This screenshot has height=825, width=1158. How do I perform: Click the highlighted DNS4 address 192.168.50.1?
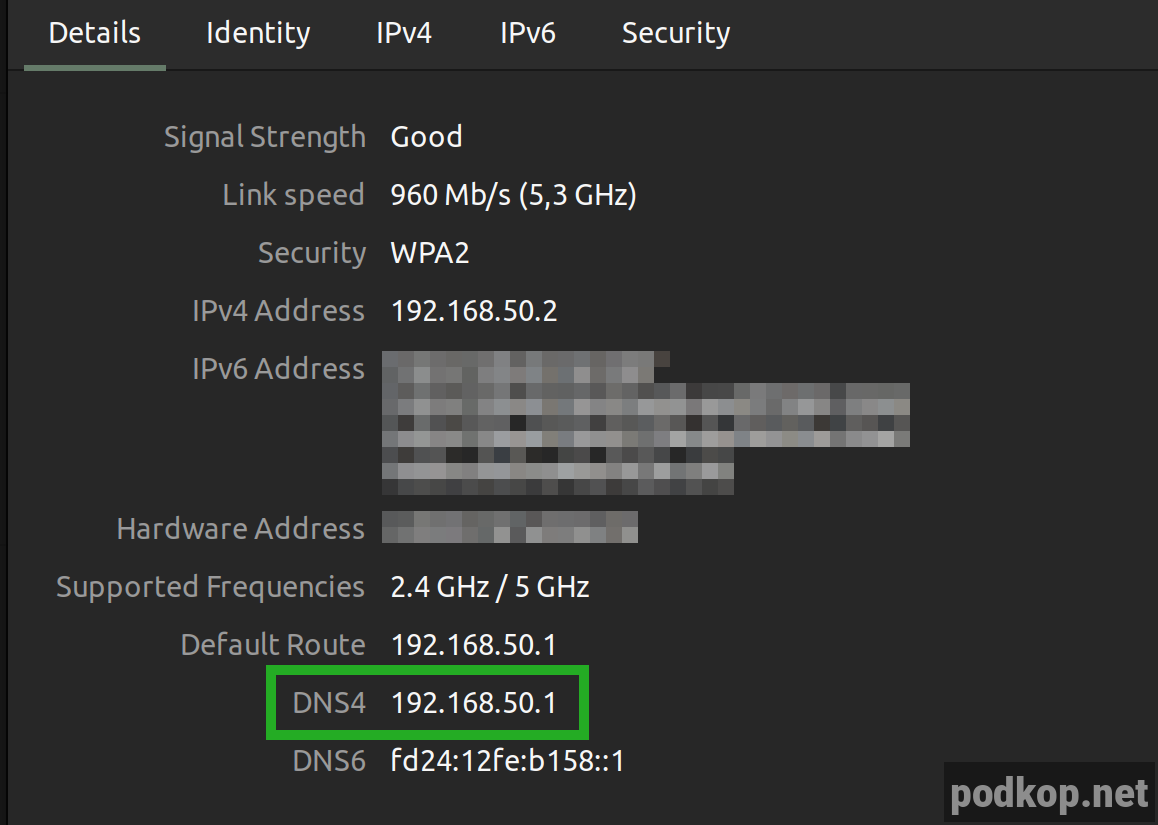(474, 702)
